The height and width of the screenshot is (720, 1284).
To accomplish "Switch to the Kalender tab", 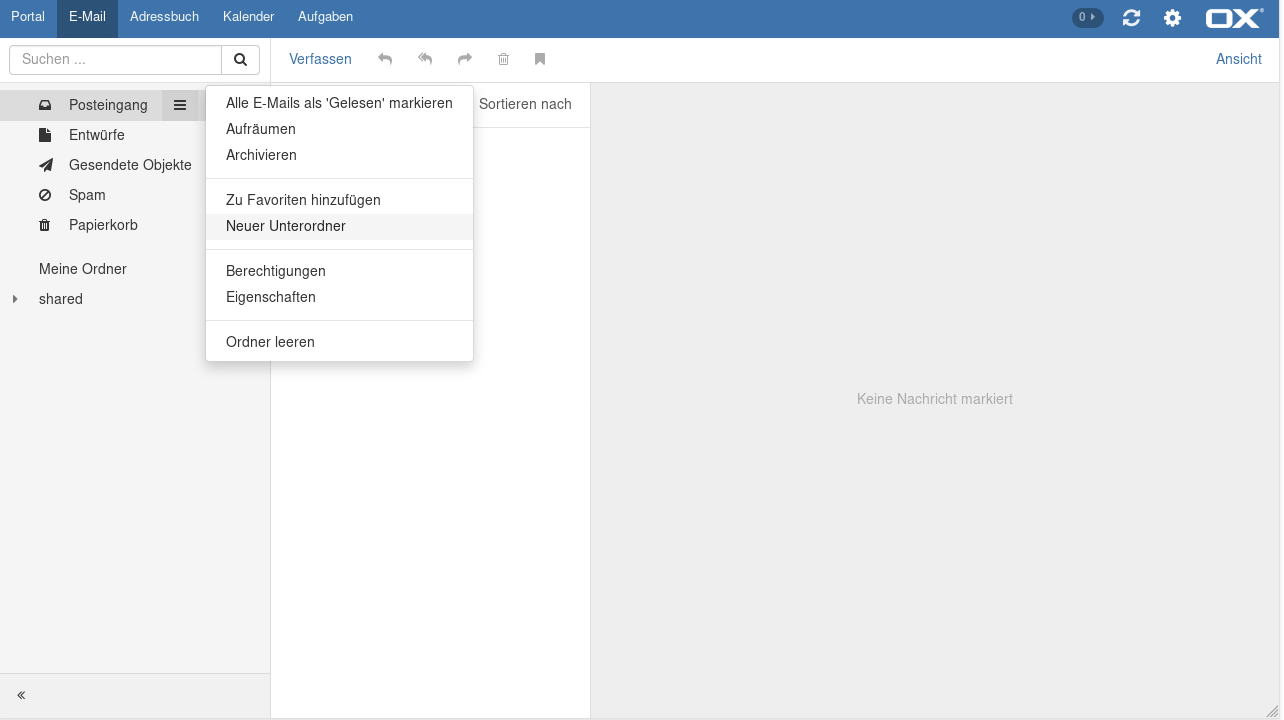I will [248, 17].
